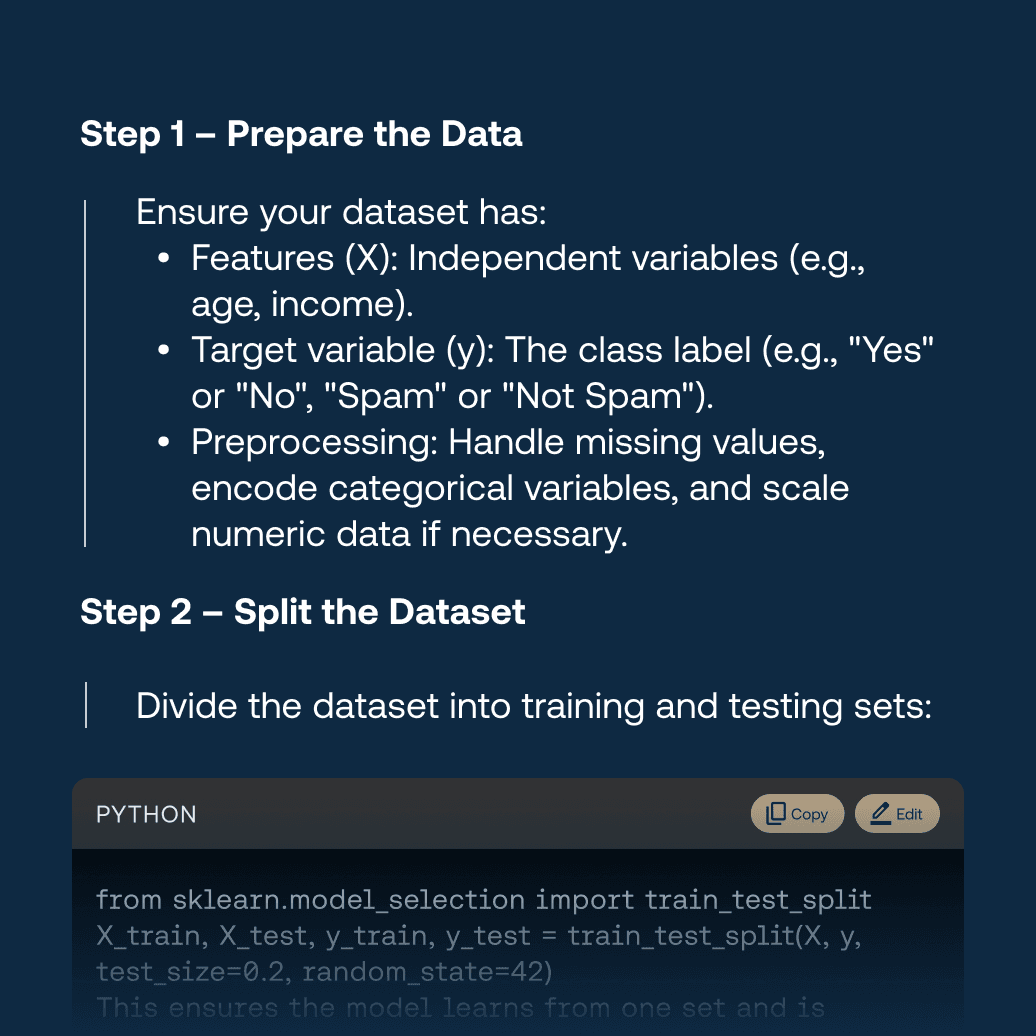This screenshot has width=1036, height=1036.
Task: Click the faded This ensures the model learns line
Action: click(461, 1008)
